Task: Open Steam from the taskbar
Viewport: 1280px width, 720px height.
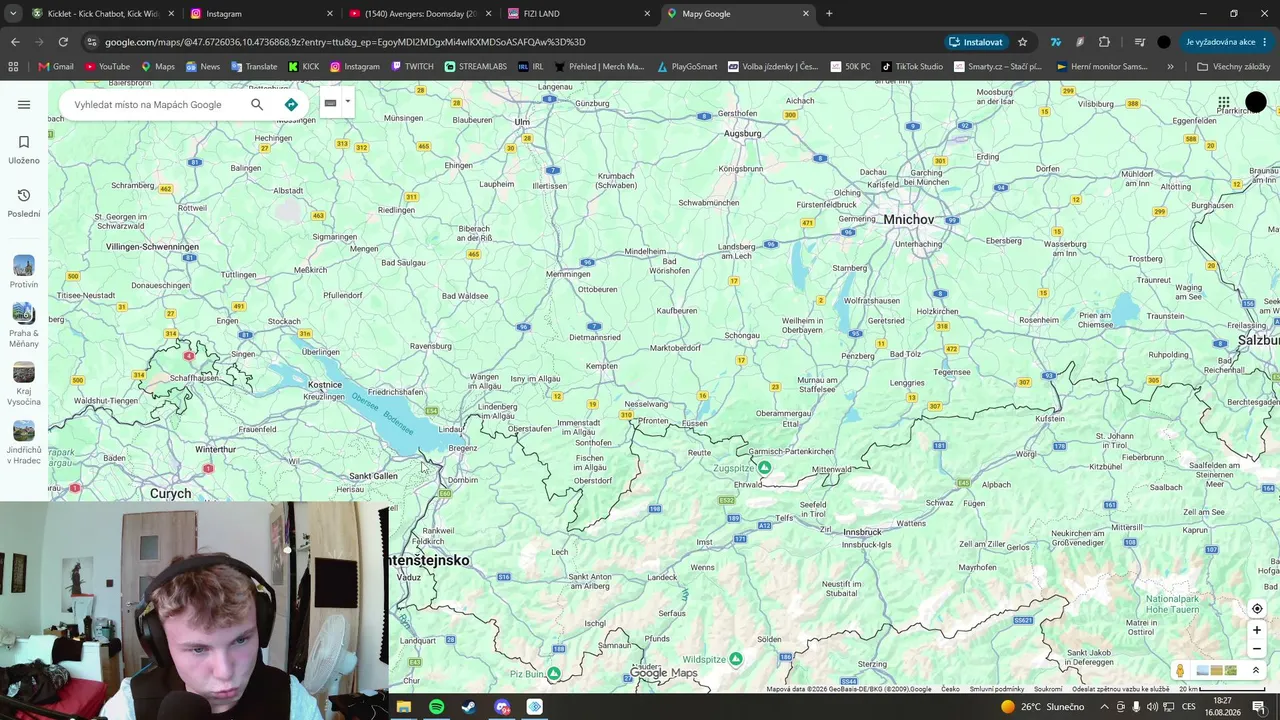Action: 469,707
